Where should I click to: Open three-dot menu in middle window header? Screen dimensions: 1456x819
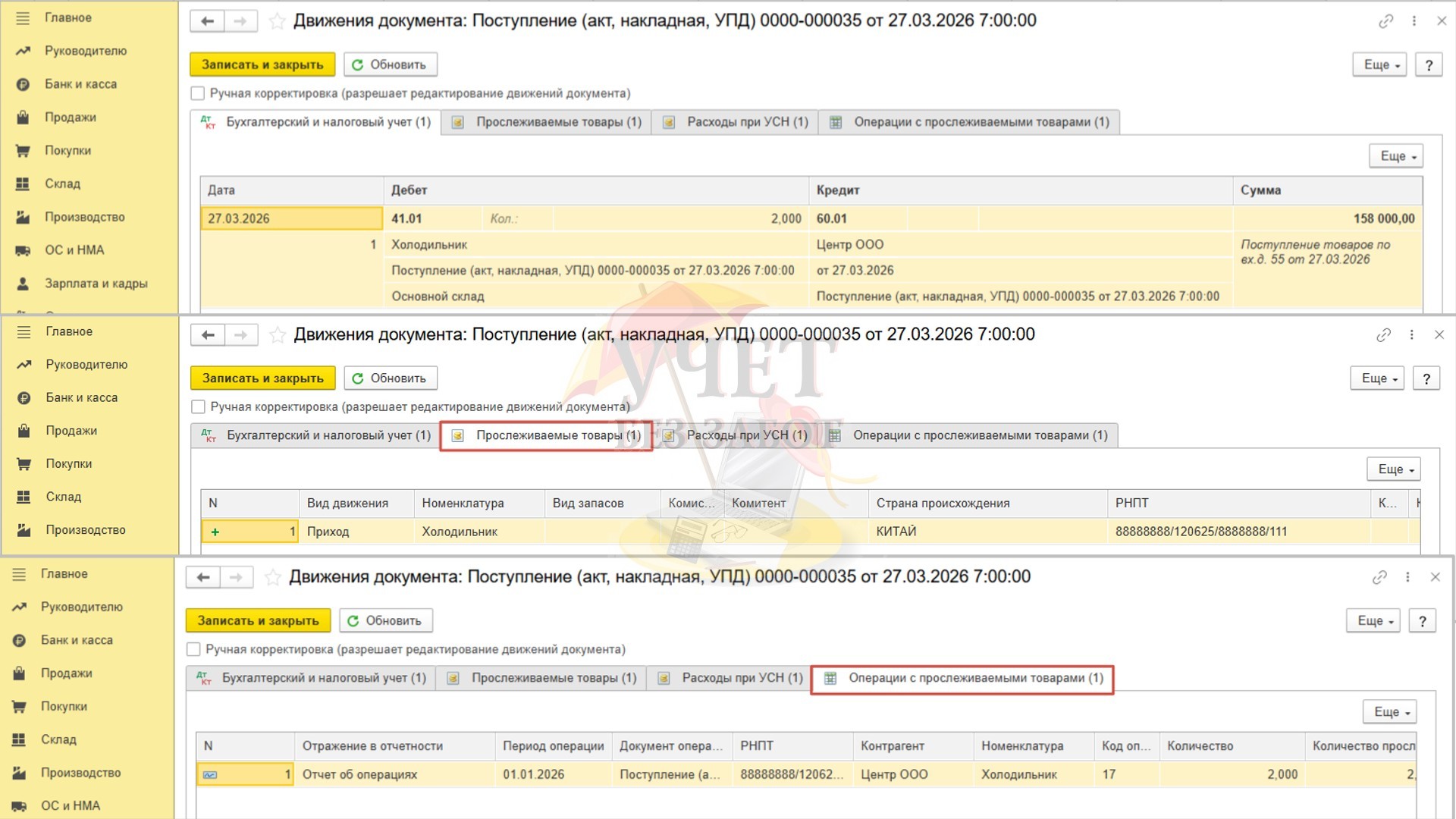point(1411,334)
